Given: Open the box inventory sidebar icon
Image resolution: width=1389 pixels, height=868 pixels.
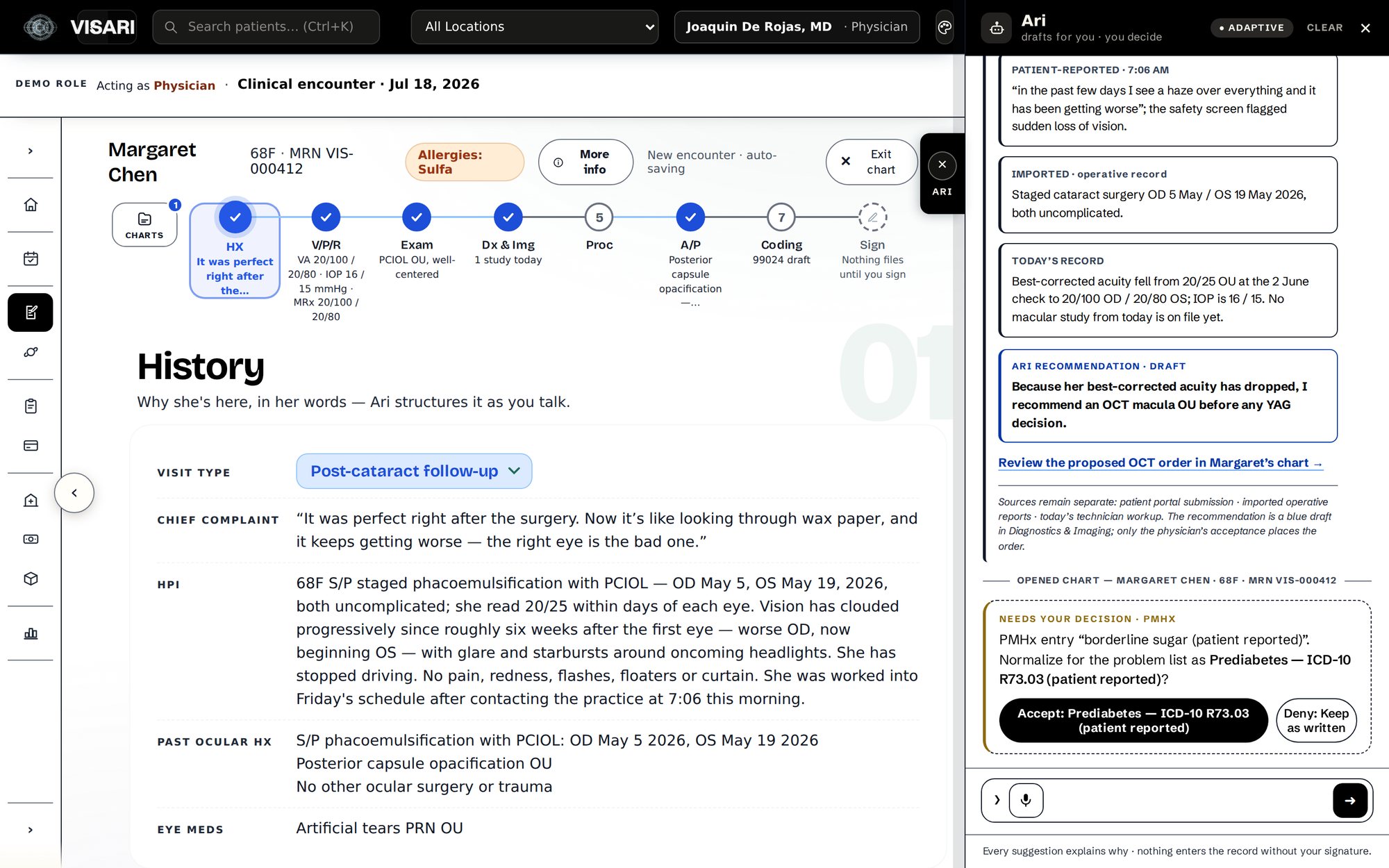Looking at the screenshot, I should tap(31, 578).
